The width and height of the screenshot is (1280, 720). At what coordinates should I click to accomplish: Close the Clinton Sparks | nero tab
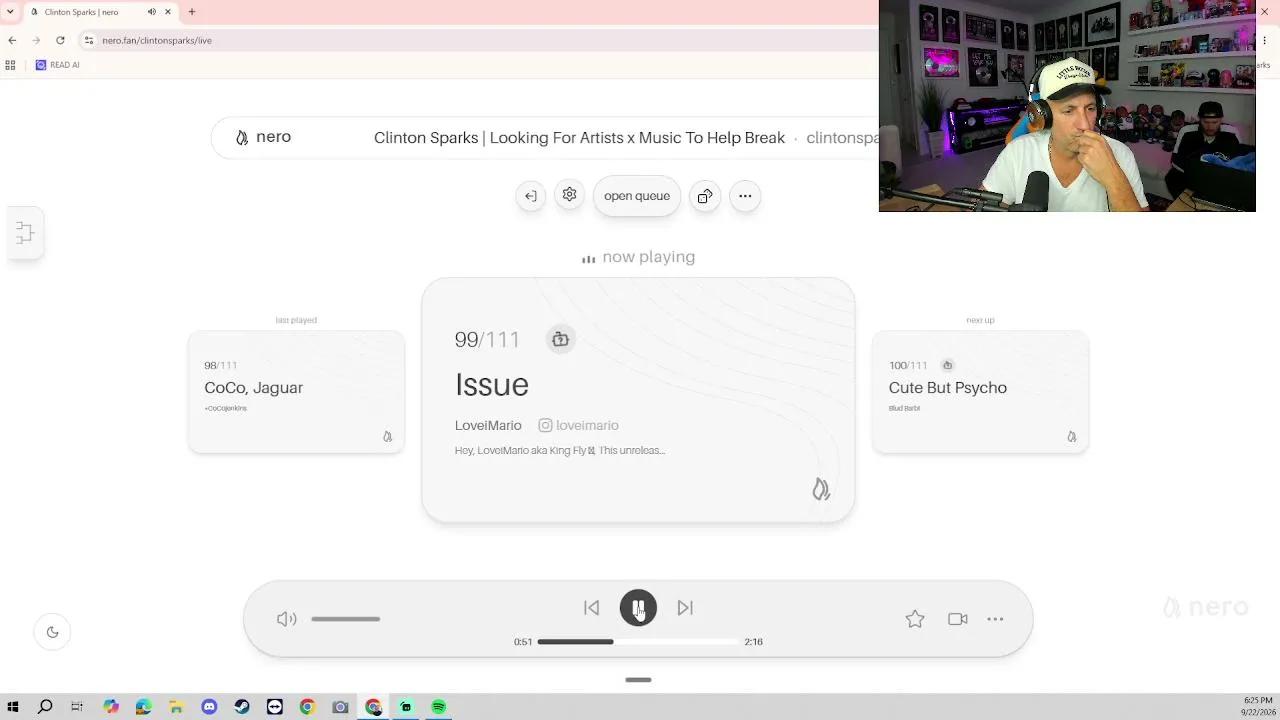click(168, 12)
